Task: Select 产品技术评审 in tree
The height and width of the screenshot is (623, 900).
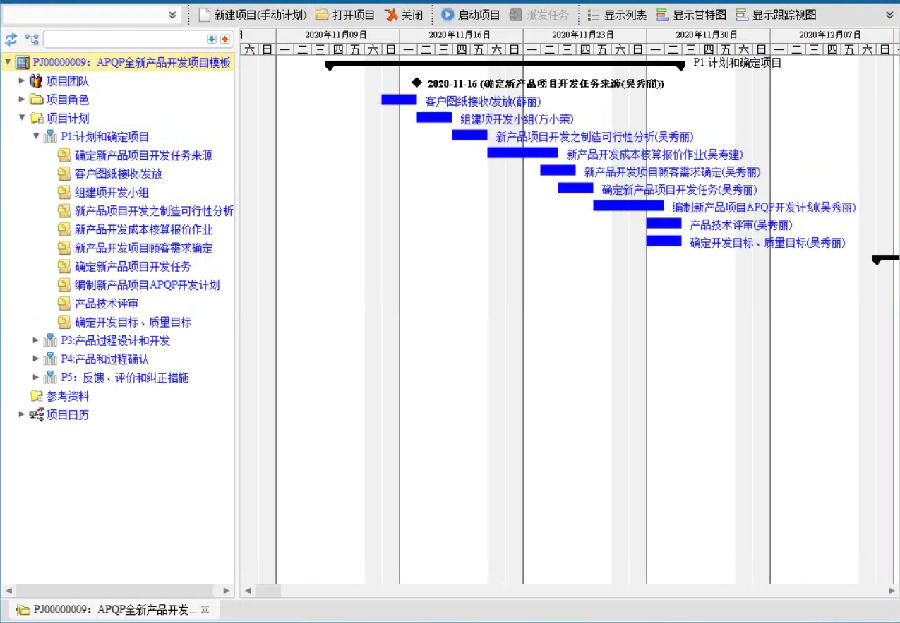Action: click(107, 303)
